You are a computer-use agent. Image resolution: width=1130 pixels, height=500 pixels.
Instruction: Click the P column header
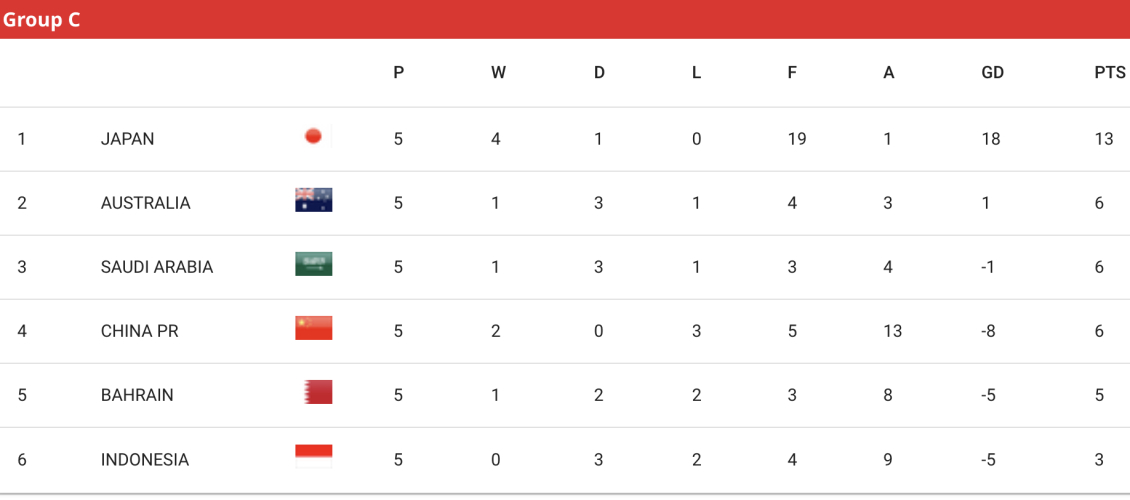[399, 73]
